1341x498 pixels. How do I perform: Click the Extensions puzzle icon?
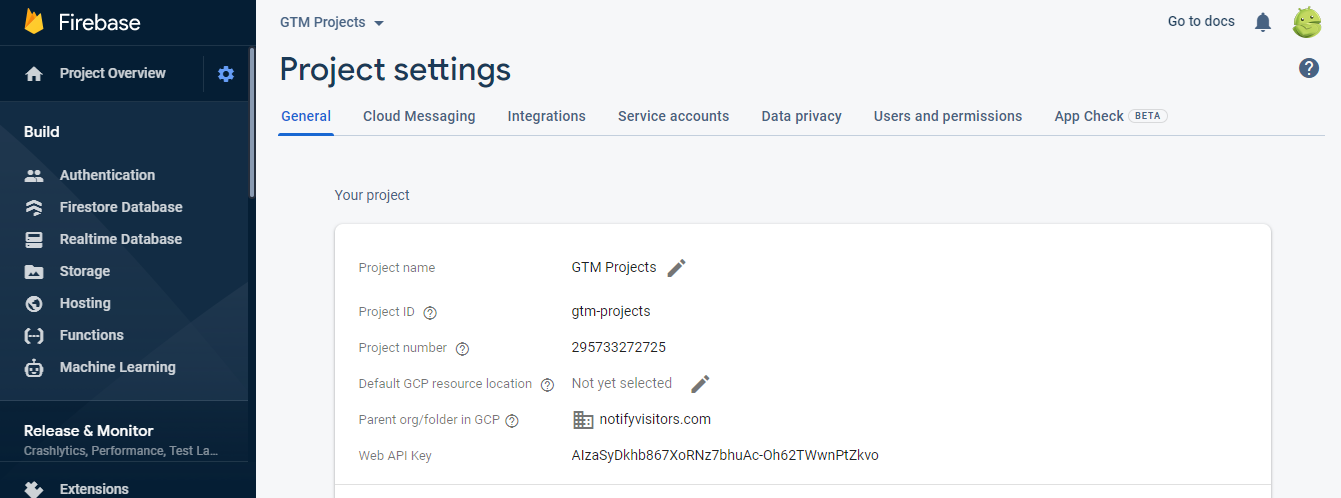click(34, 489)
